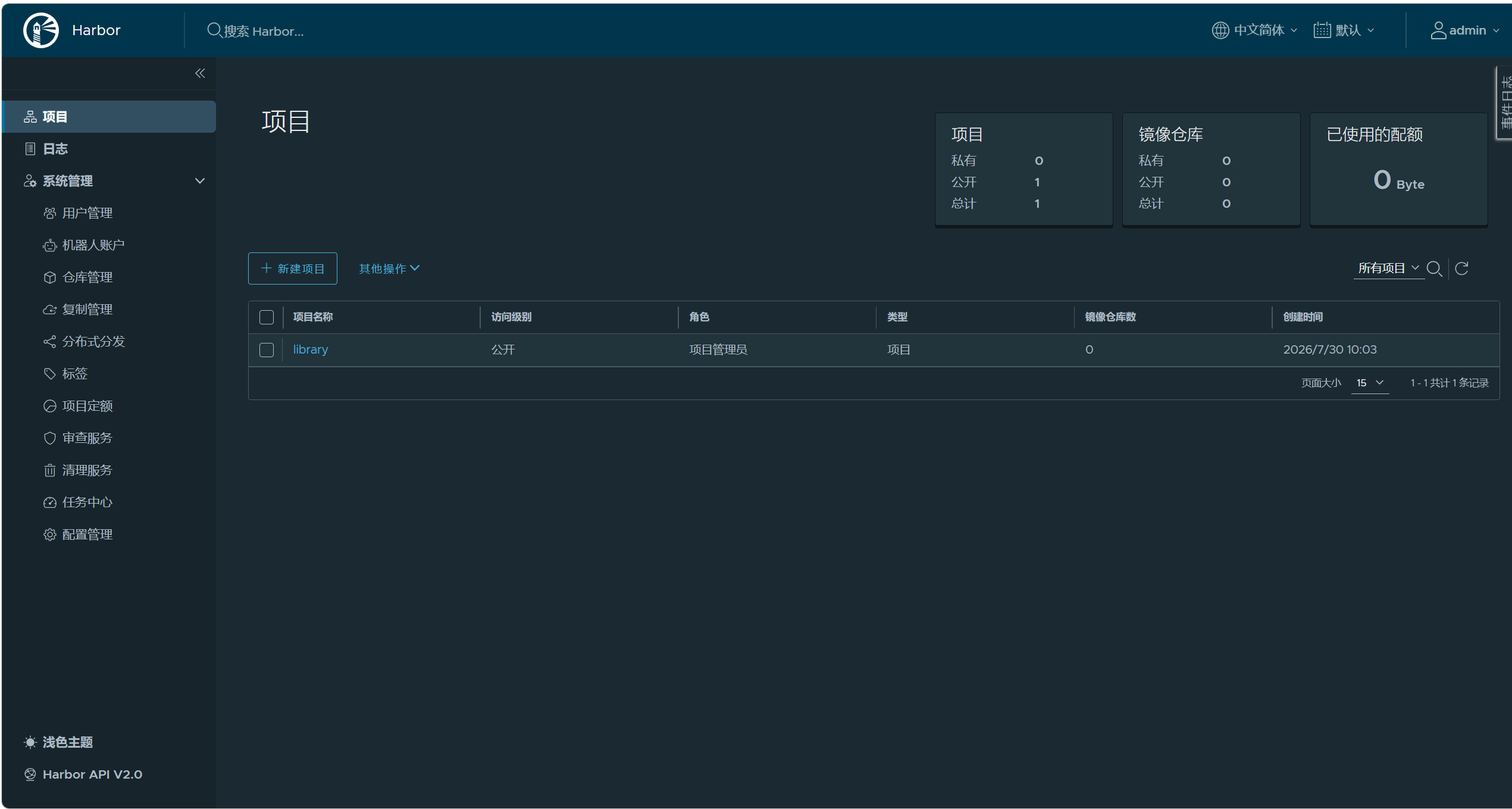The image size is (1512, 809).
Task: Click the 用户管理 users icon
Action: tap(50, 213)
